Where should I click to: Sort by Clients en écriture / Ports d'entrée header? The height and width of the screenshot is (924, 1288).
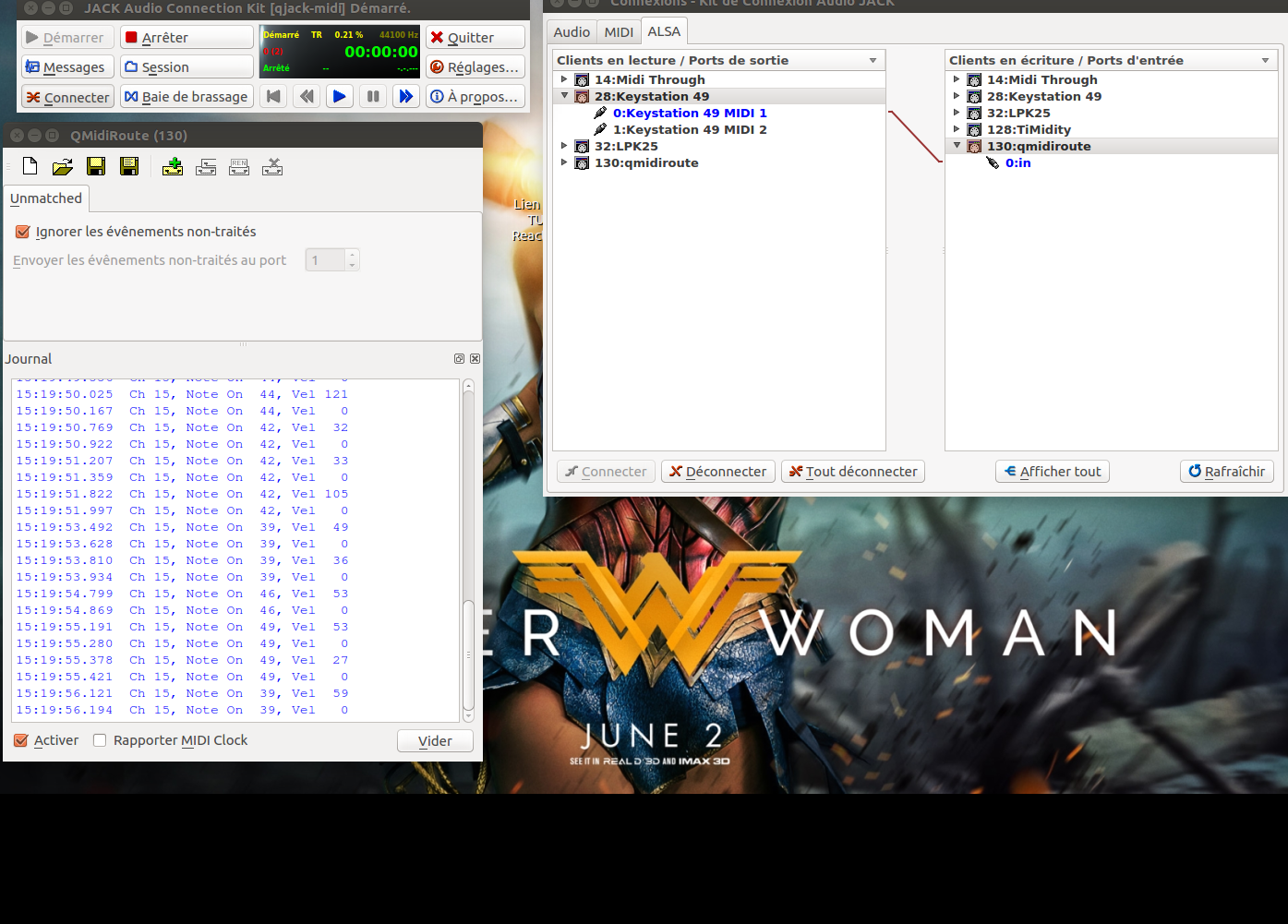tap(1112, 60)
